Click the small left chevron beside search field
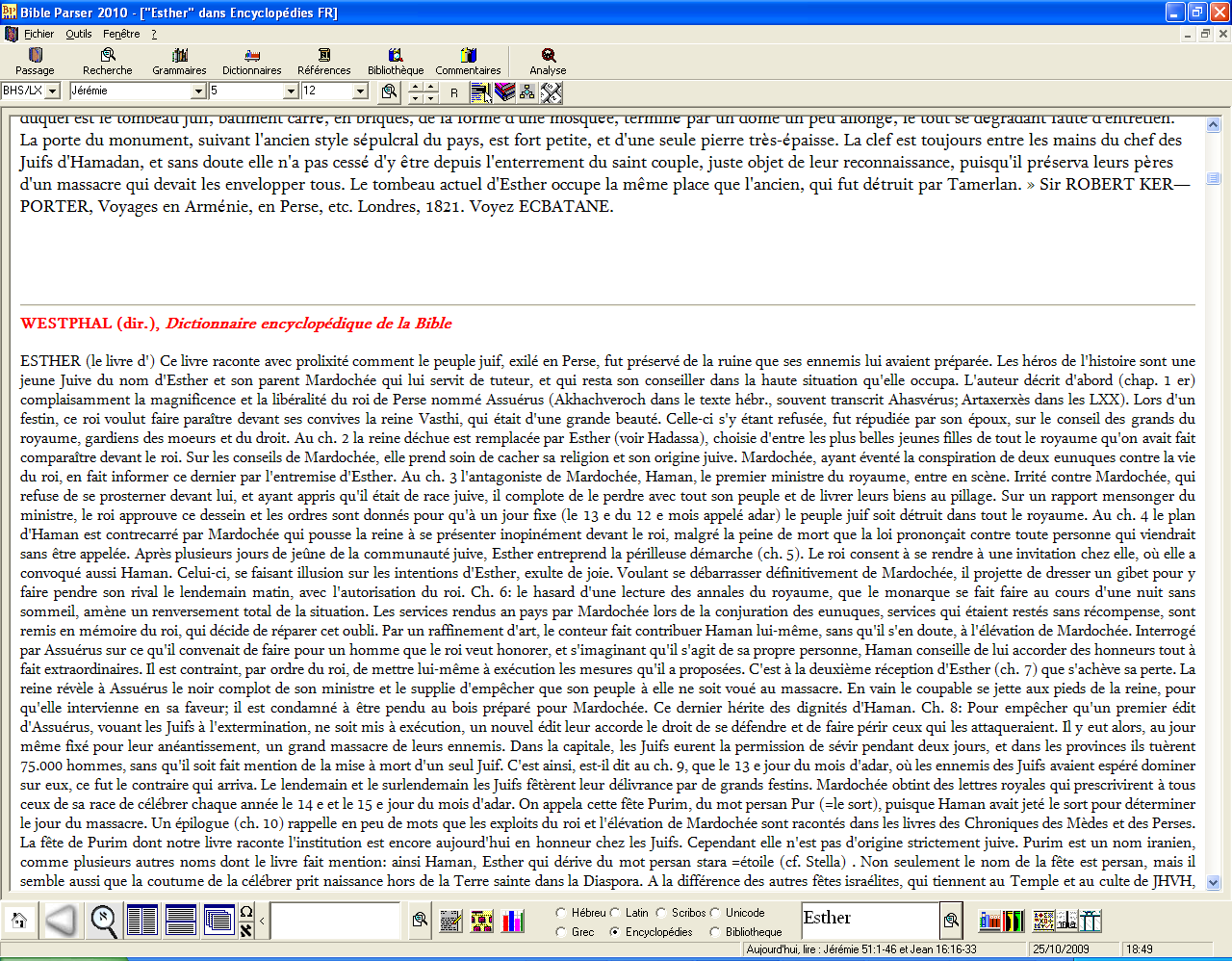Screen dimensions: 1232x961 pos(262,922)
